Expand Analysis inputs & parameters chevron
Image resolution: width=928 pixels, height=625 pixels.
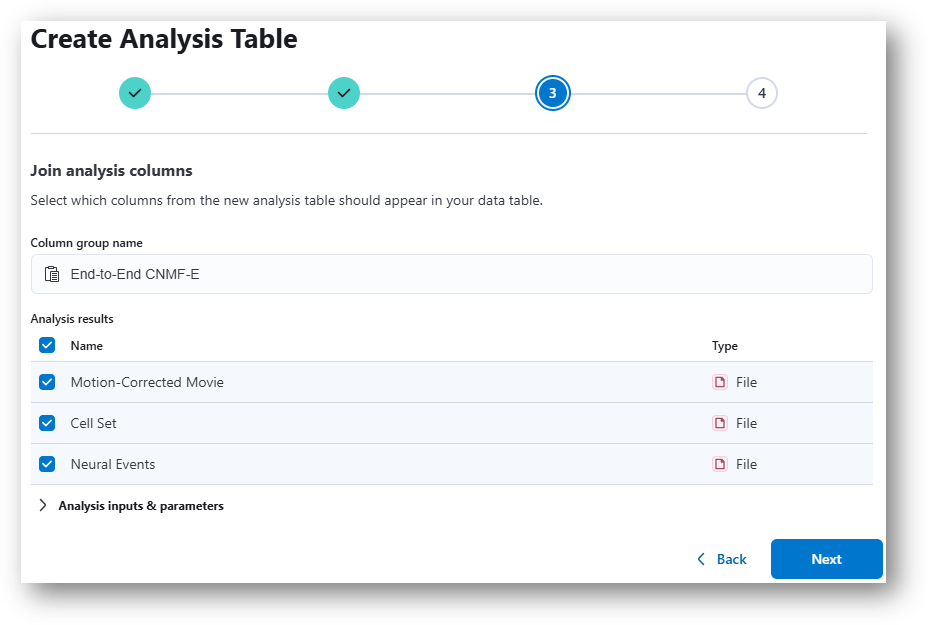click(x=43, y=505)
